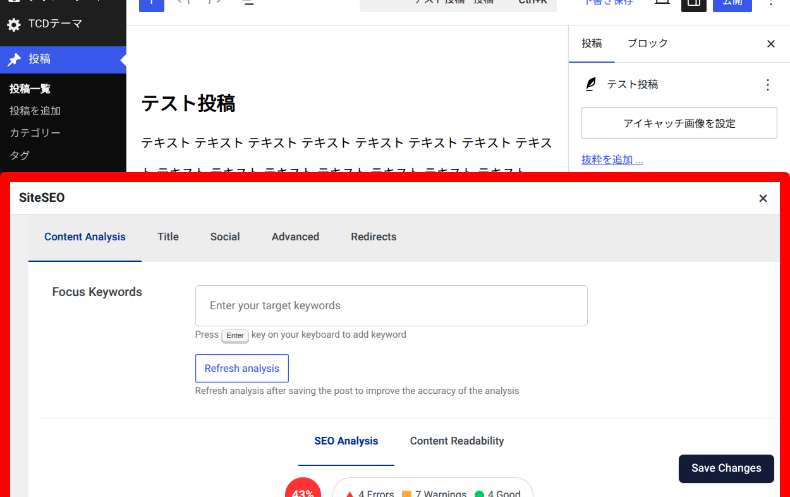Go to カテゴリー in the sidebar
This screenshot has width=790, height=497.
tap(35, 133)
